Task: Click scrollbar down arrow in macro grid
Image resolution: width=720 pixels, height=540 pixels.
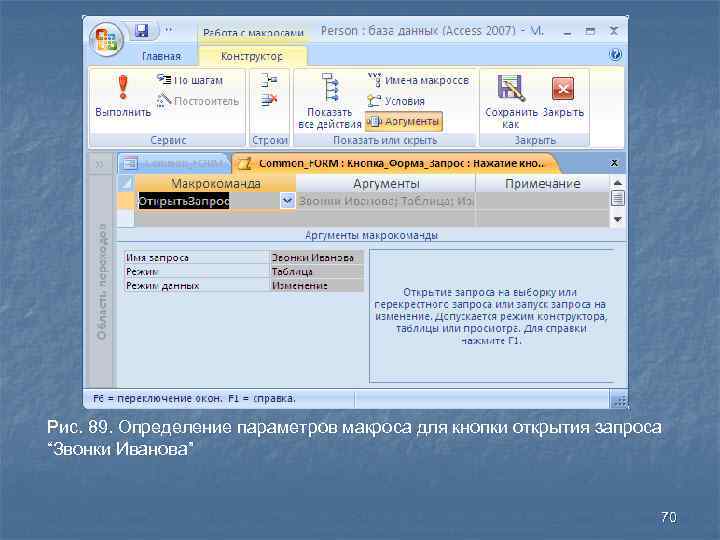Action: click(x=618, y=219)
